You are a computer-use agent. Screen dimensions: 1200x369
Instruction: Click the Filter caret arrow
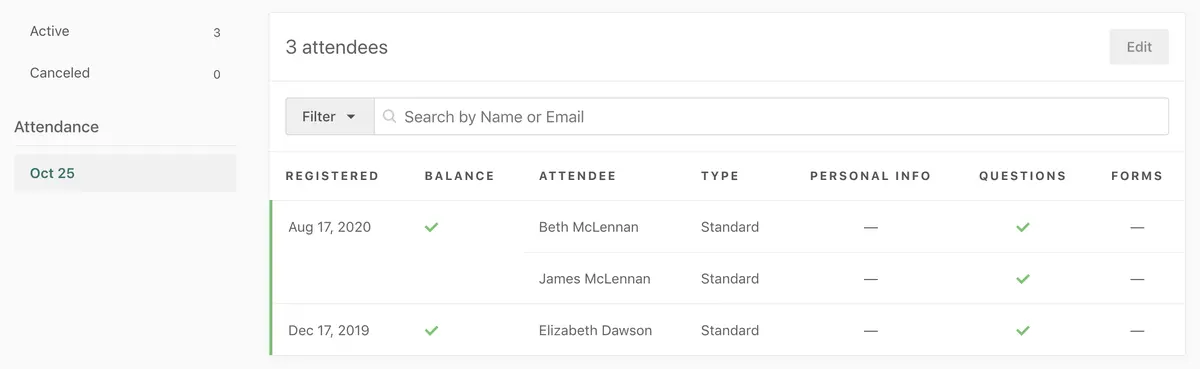tap(351, 117)
